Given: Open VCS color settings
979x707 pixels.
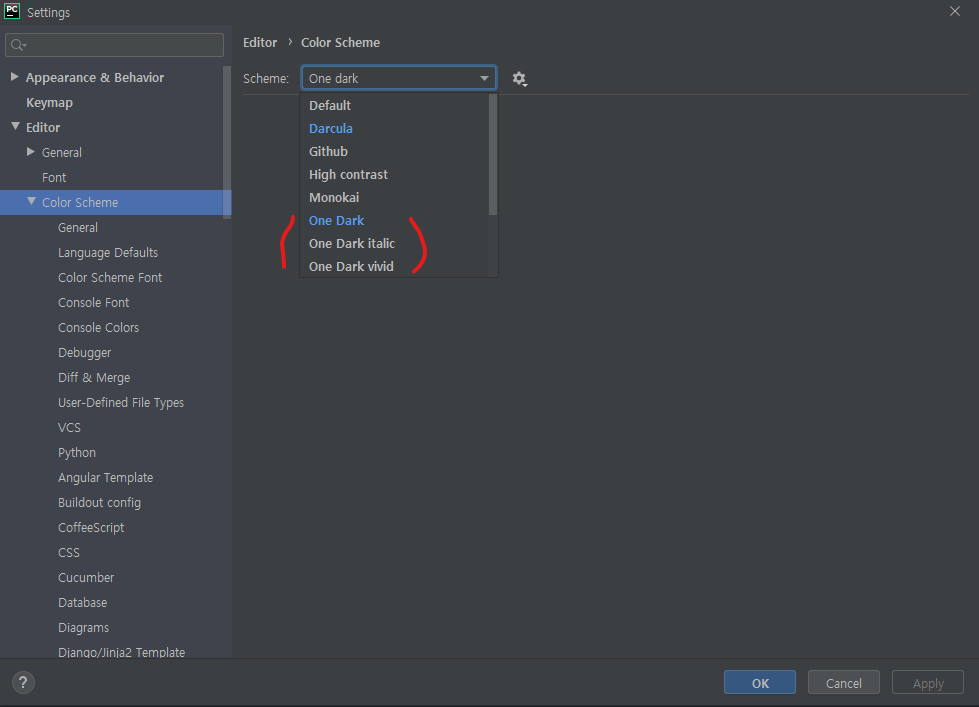Looking at the screenshot, I should pos(69,427).
